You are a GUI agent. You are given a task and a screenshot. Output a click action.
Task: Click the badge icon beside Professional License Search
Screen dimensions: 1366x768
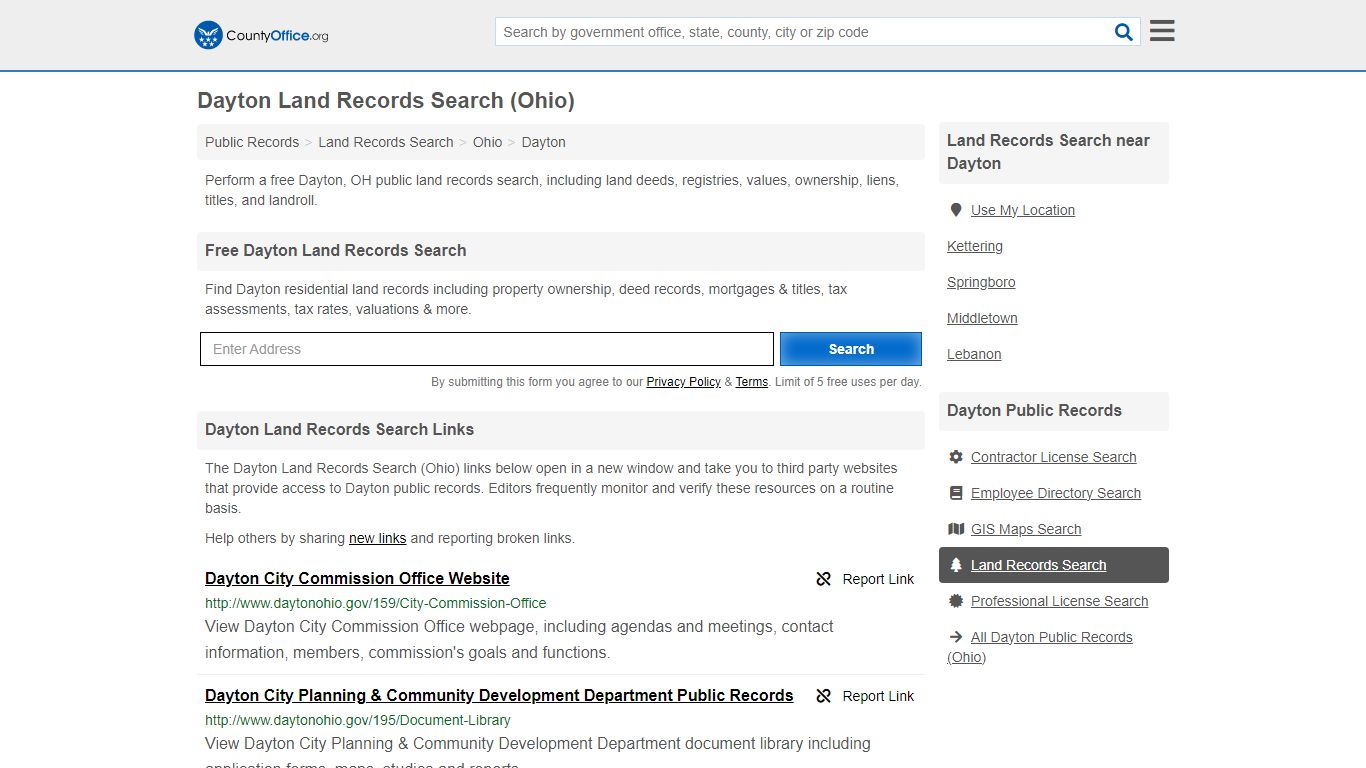click(956, 601)
